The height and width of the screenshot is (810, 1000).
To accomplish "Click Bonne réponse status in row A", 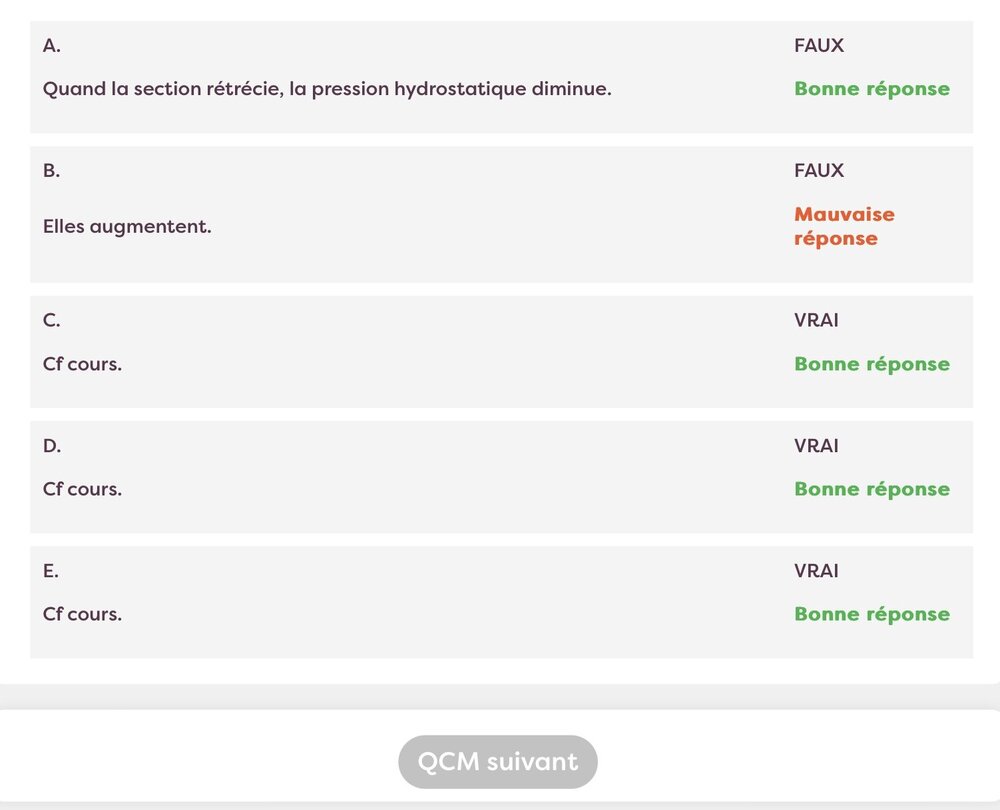I will click(872, 89).
